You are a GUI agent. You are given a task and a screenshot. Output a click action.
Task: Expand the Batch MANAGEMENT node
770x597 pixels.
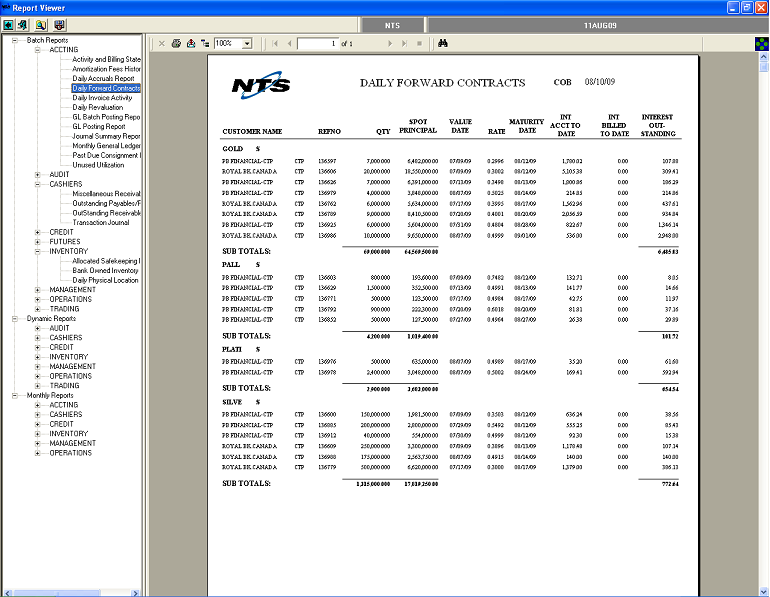pos(37,290)
